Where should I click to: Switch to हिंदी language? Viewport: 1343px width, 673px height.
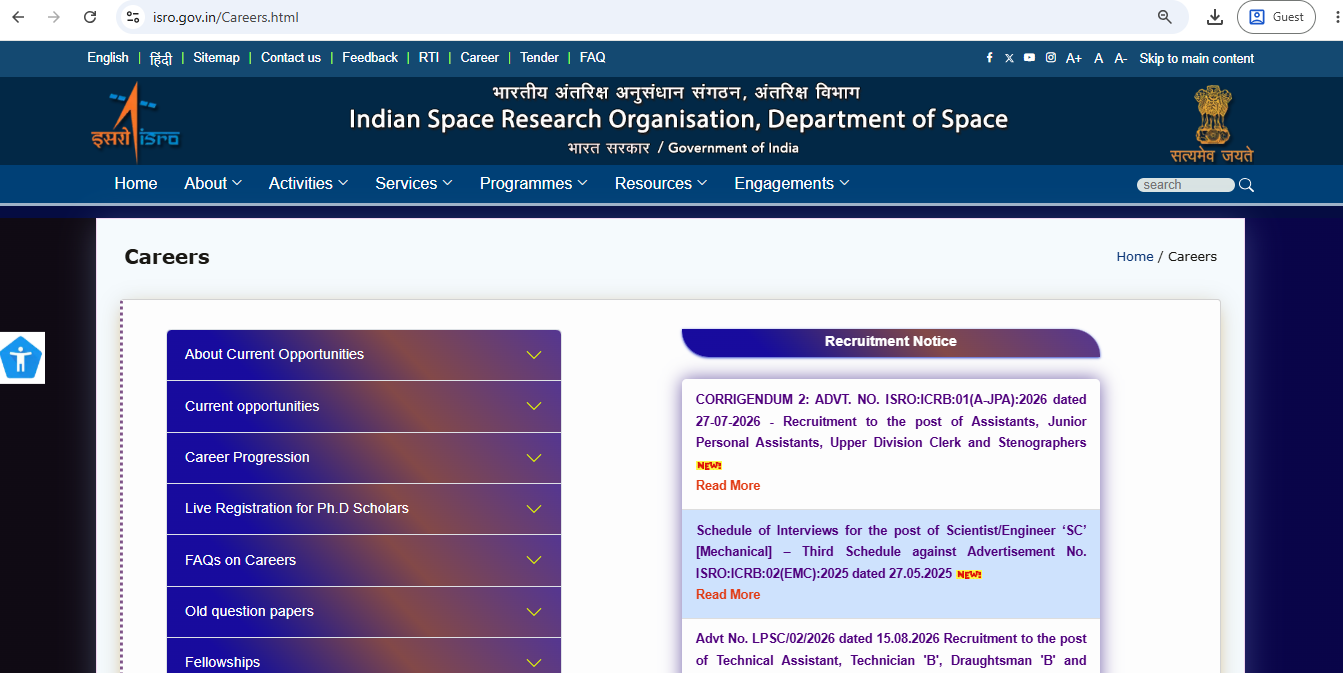click(x=161, y=58)
